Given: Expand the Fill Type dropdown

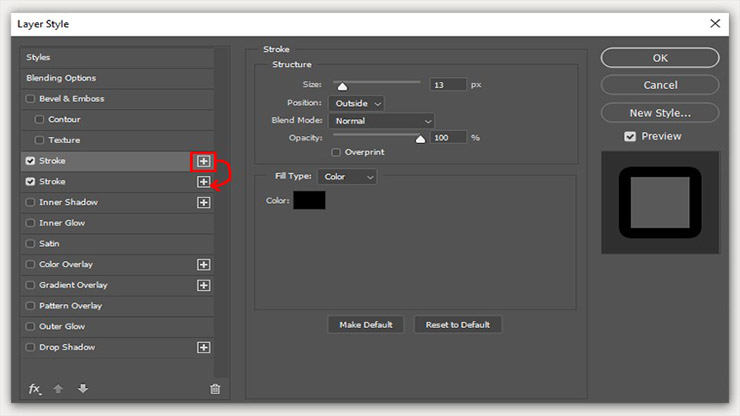Looking at the screenshot, I should [x=348, y=177].
